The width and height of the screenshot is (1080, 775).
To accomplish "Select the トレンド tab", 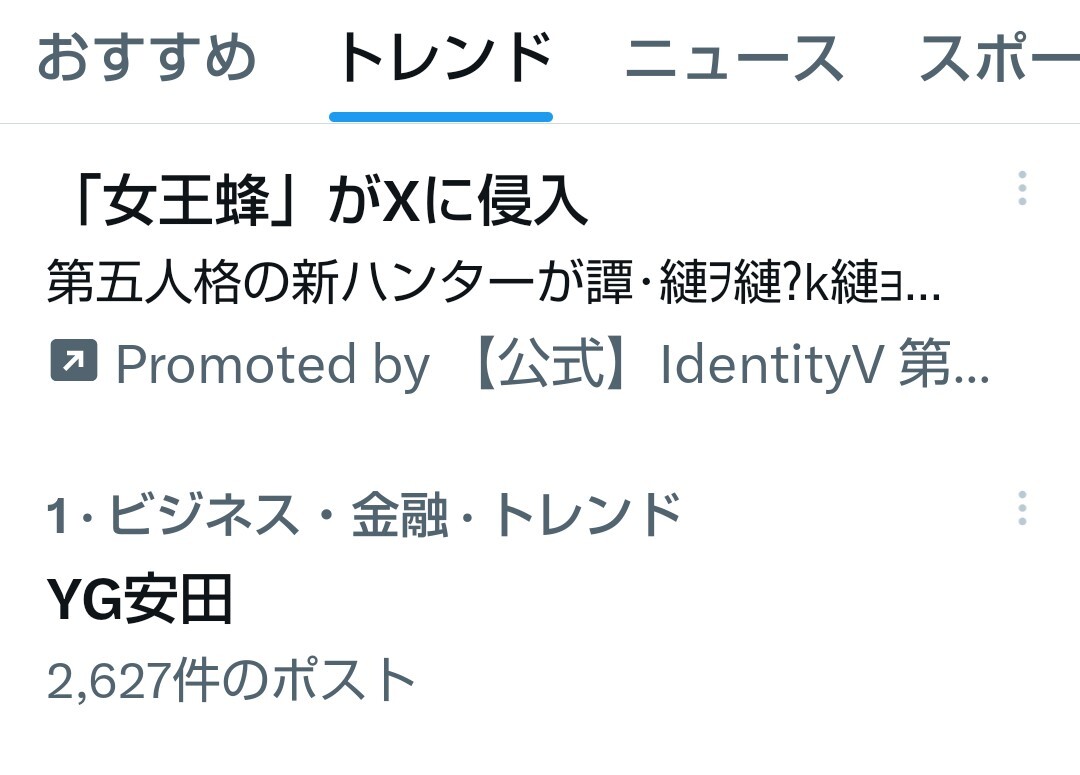I will 444,57.
